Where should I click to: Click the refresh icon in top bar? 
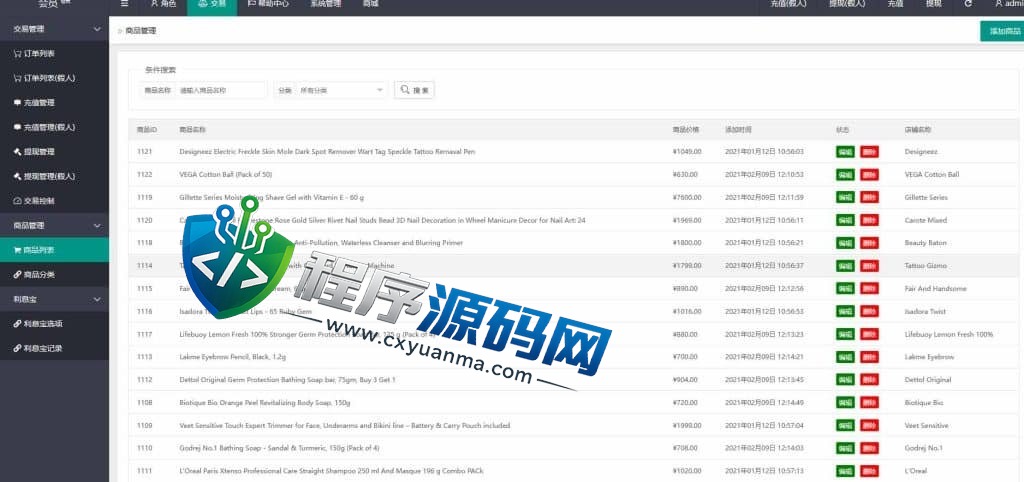coord(968,4)
